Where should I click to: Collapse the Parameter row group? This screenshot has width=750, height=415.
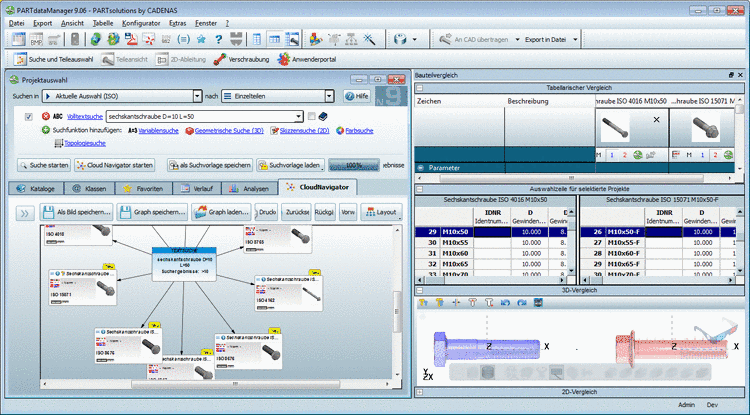click(x=421, y=168)
